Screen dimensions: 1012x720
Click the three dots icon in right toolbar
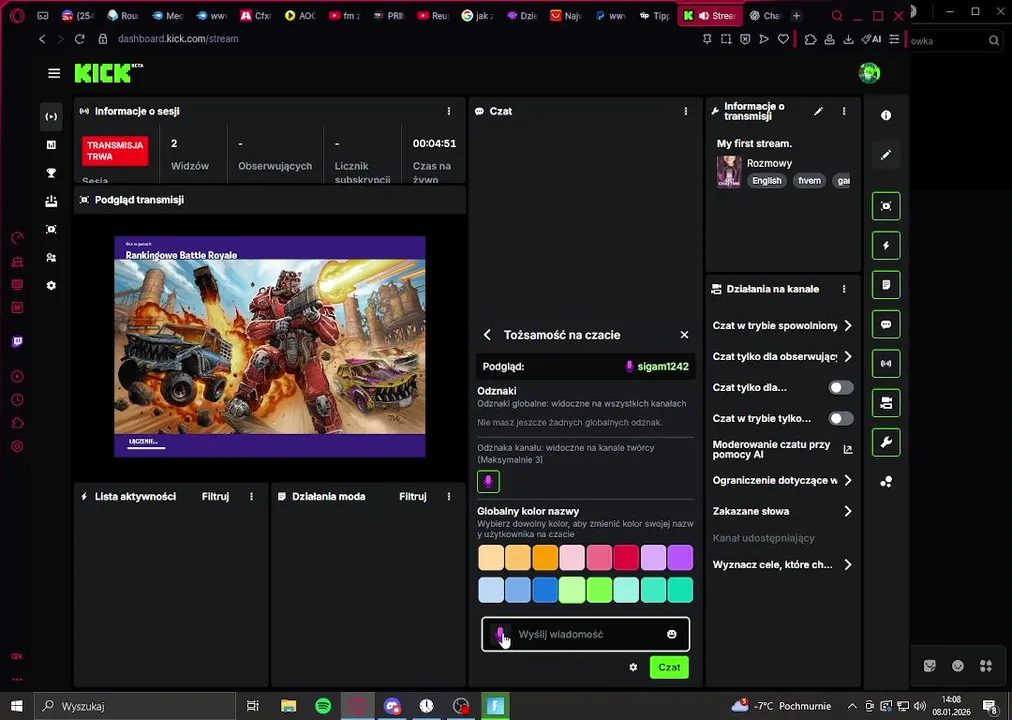(x=886, y=482)
